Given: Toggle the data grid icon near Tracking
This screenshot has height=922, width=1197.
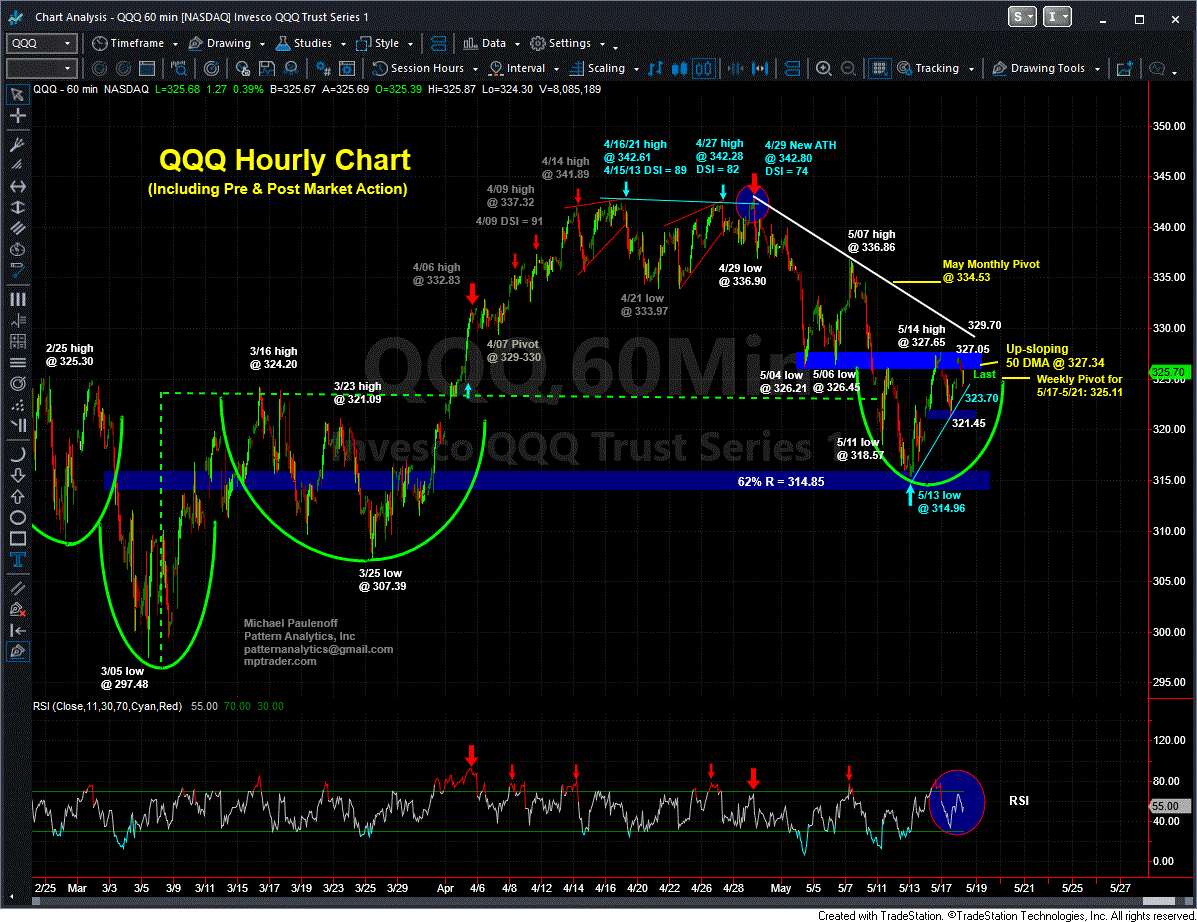Looking at the screenshot, I should coord(879,69).
